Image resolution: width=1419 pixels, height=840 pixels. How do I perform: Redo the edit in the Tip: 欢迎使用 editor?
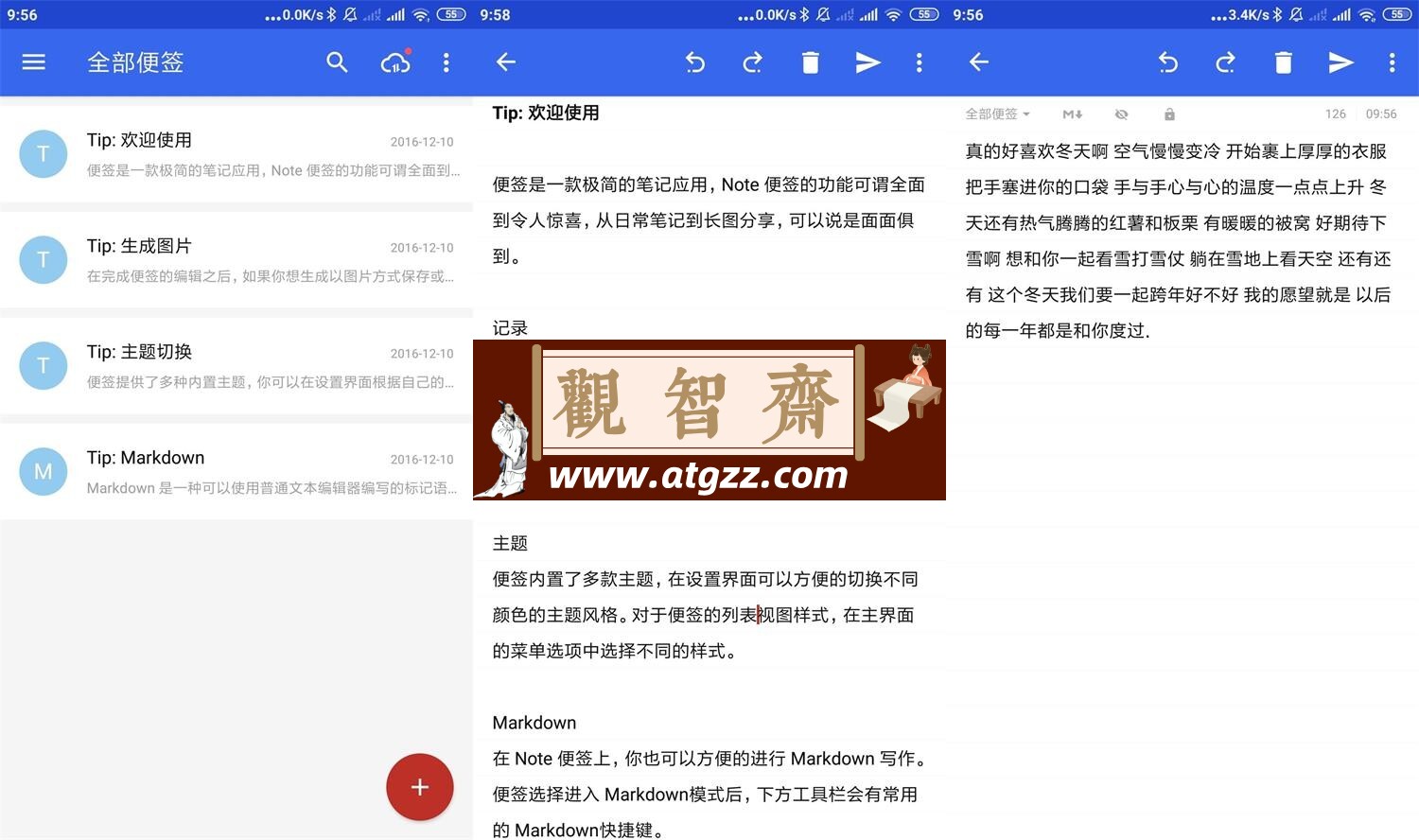pyautogui.click(x=753, y=62)
